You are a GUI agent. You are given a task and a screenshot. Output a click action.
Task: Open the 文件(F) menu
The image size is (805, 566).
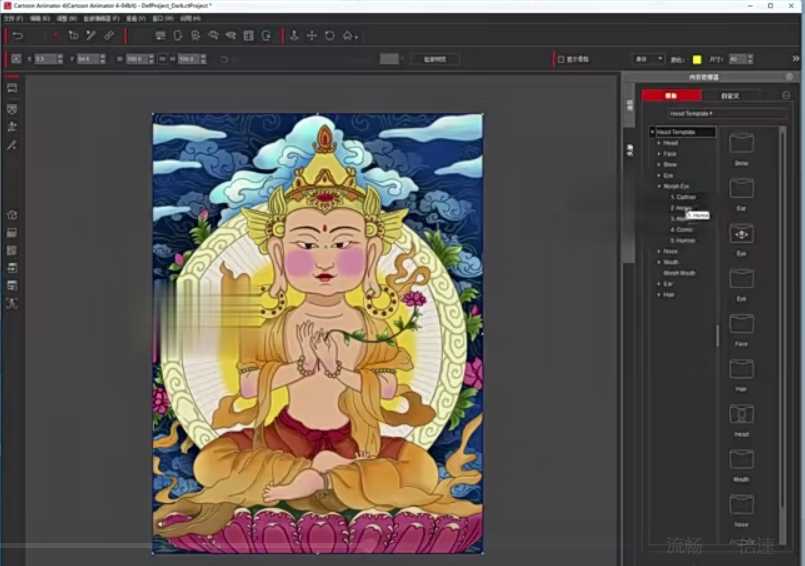[x=13, y=18]
